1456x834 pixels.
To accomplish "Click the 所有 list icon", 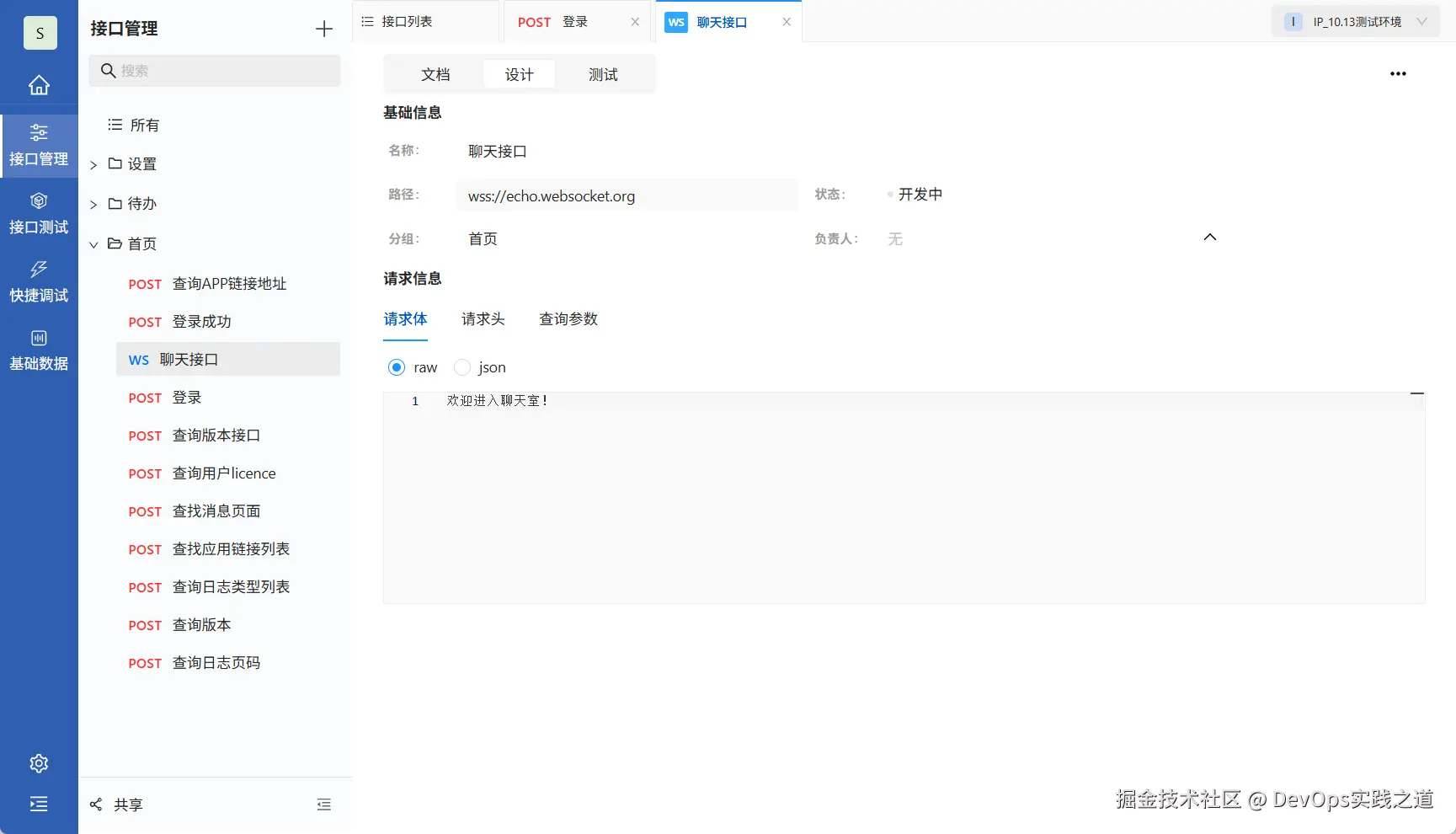I will [115, 125].
